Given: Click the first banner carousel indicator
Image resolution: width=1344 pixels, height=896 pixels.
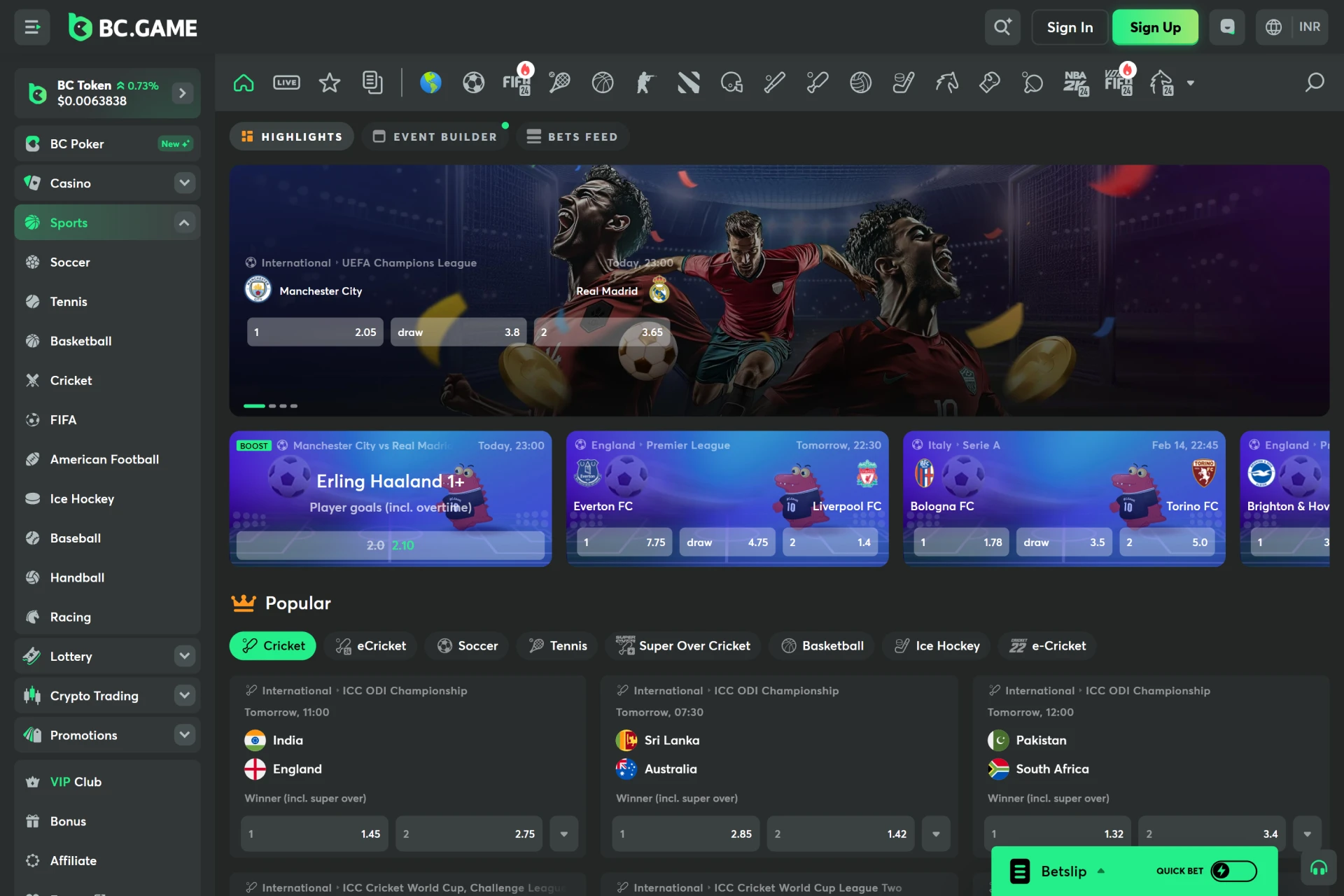Looking at the screenshot, I should 254,406.
